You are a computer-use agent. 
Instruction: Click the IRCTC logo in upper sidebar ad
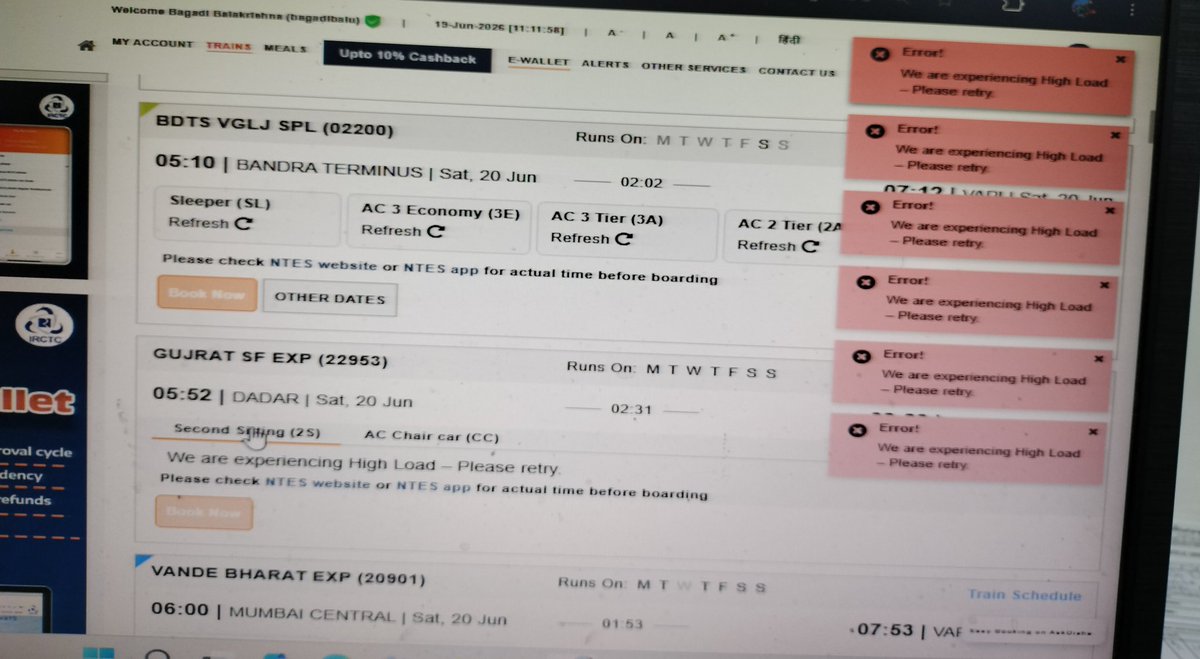[56, 106]
